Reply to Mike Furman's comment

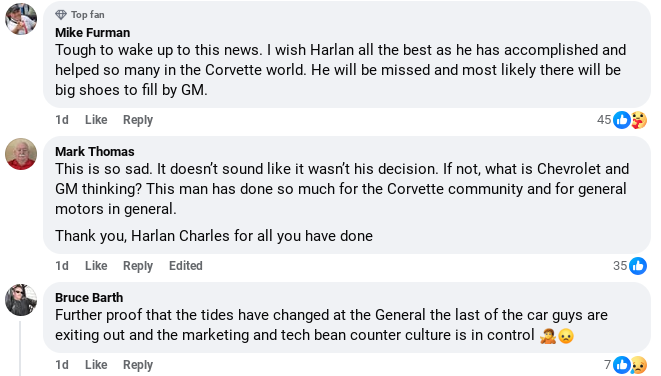[138, 120]
